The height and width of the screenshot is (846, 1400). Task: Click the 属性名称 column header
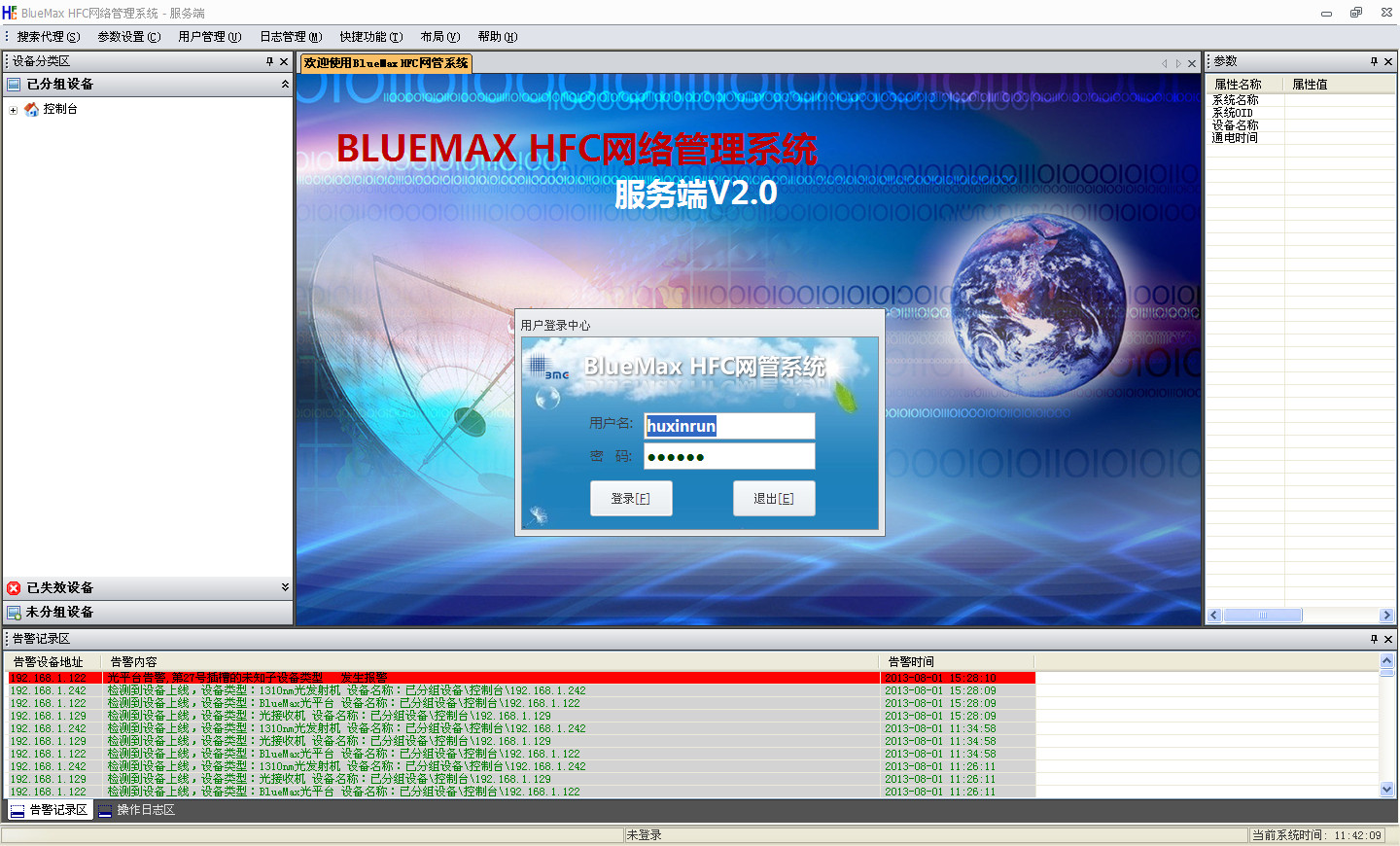coord(1245,85)
